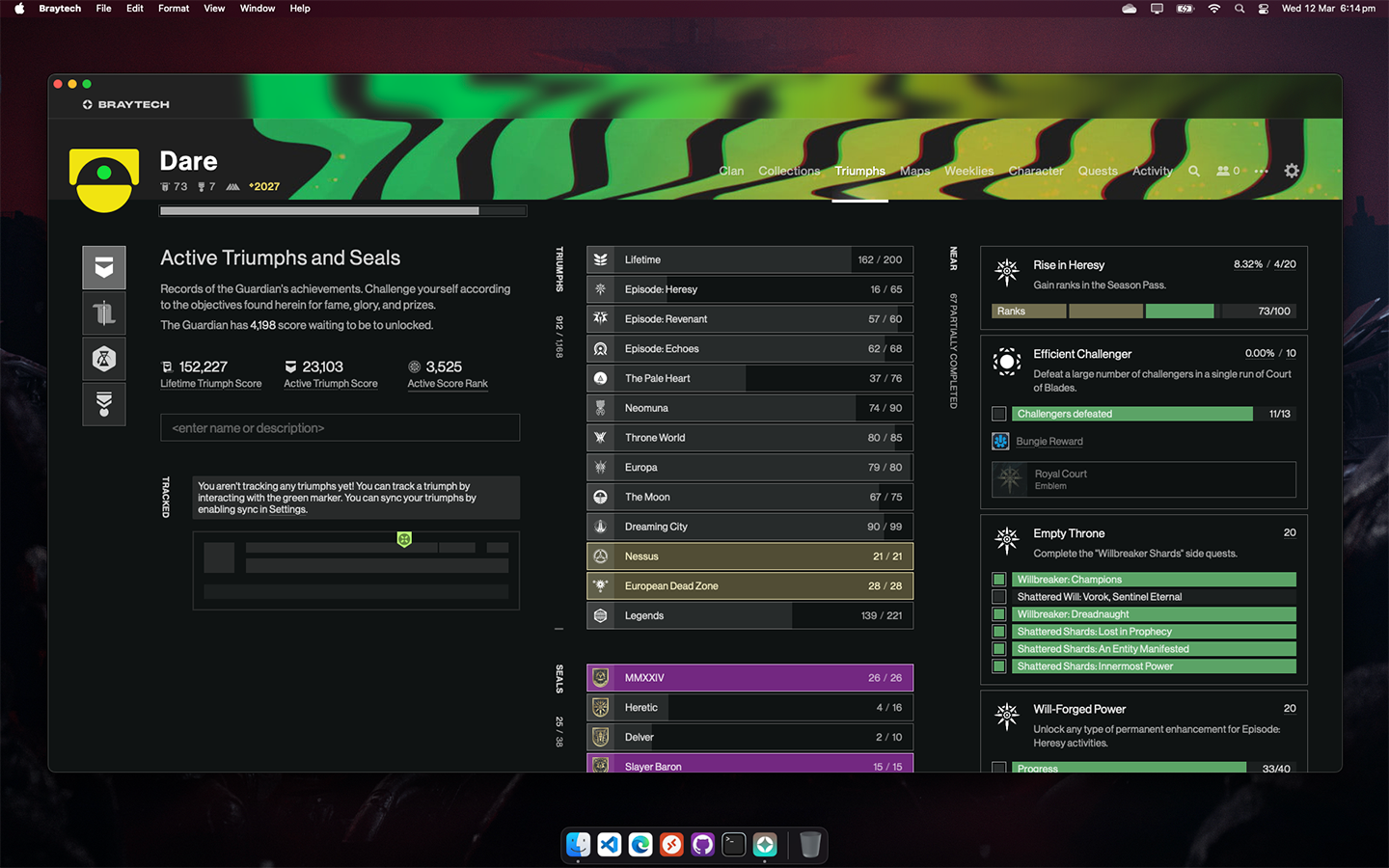Click the Royal Court emblem icon
The image size is (1389, 868).
[x=1010, y=479]
